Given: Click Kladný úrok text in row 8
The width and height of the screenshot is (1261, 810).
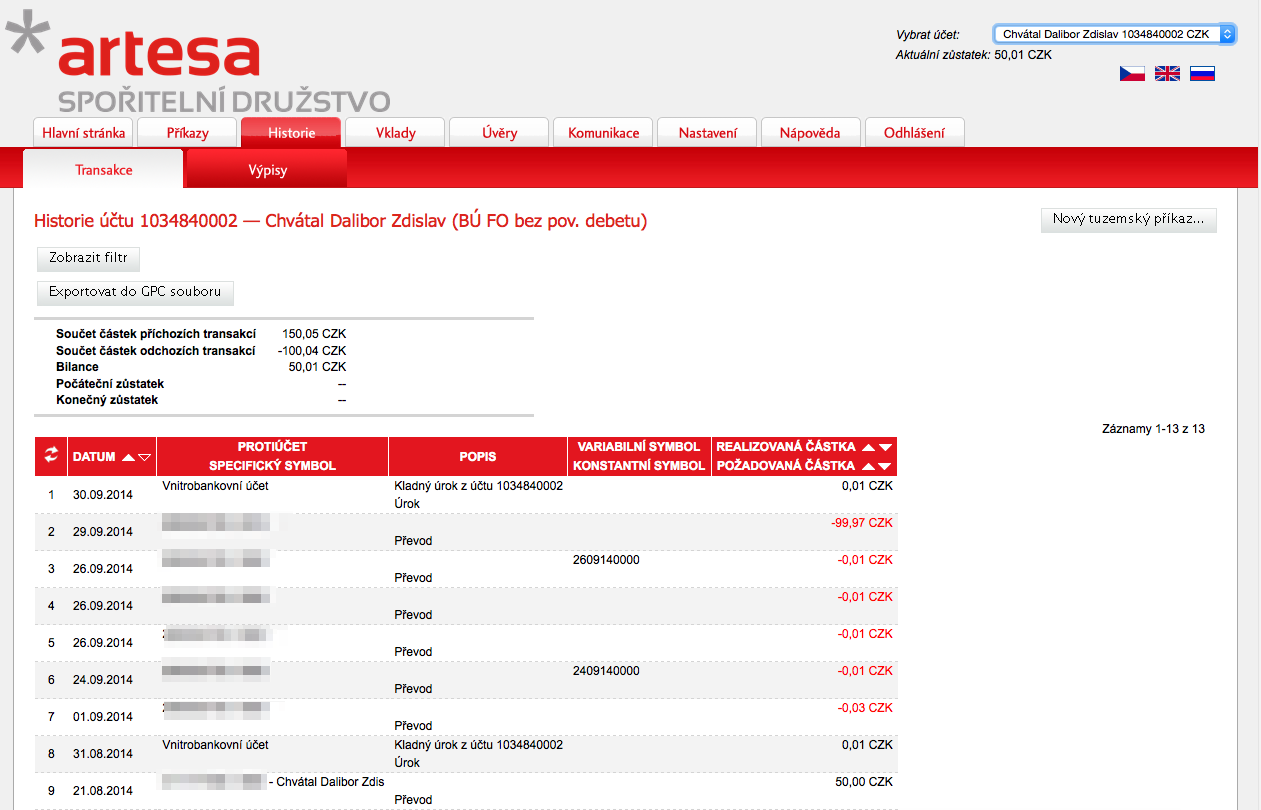Looking at the screenshot, I should (x=479, y=745).
